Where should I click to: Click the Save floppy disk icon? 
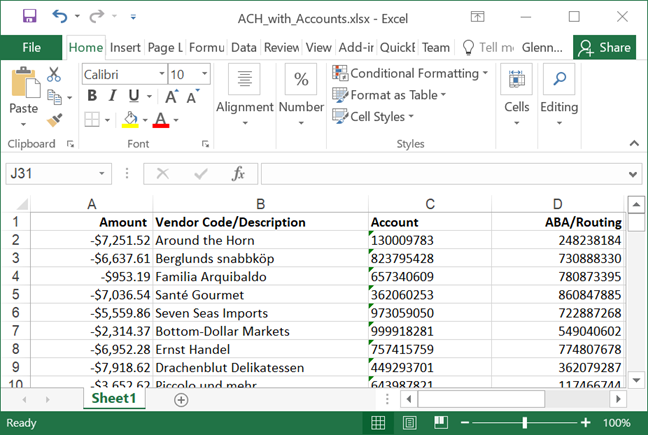29,17
